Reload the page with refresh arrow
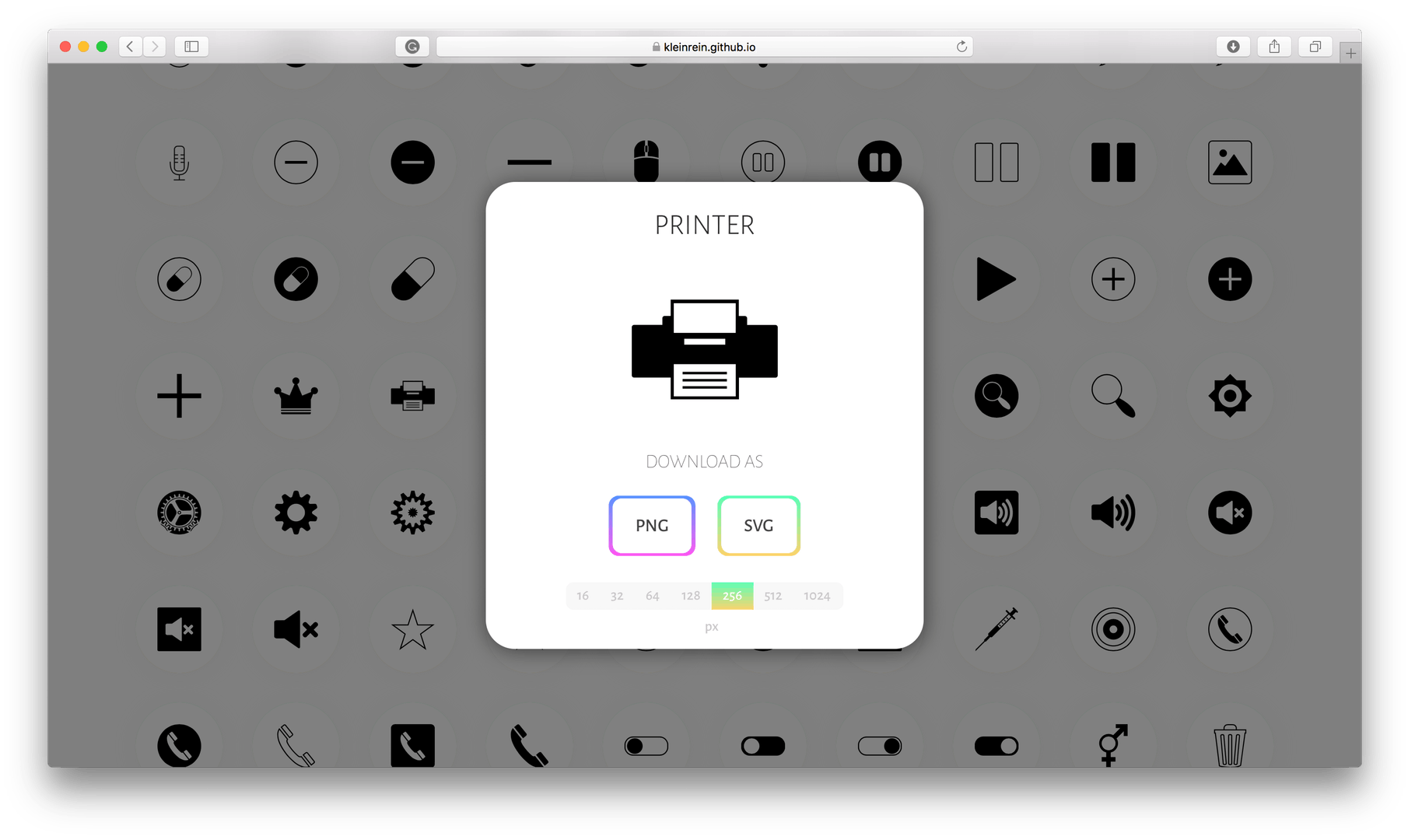 point(961,47)
